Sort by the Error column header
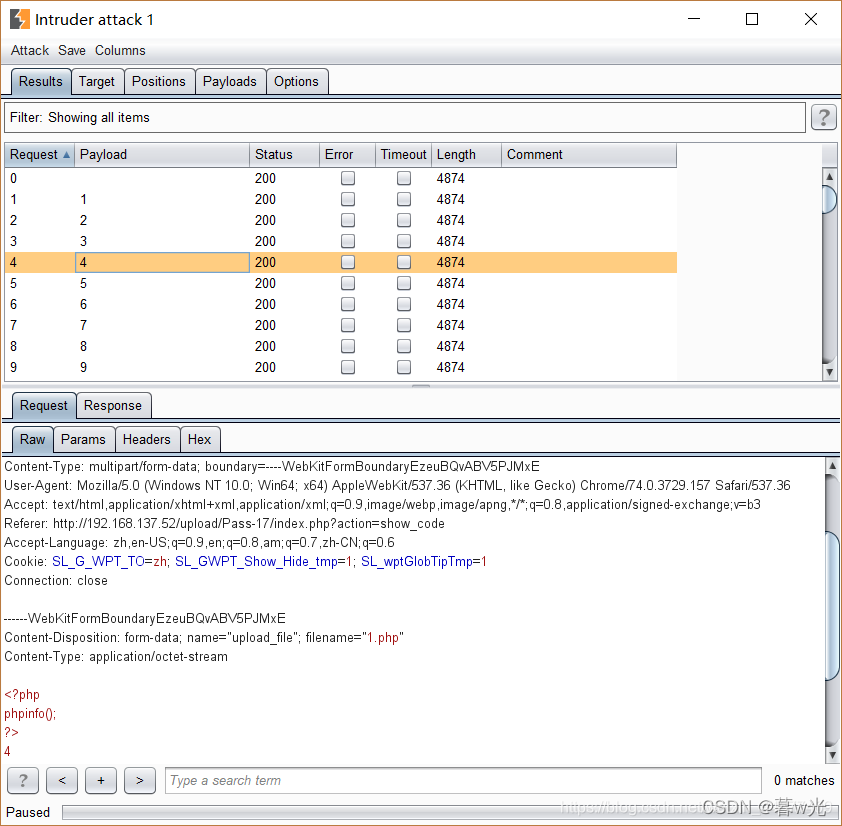This screenshot has width=842, height=826. tap(347, 155)
